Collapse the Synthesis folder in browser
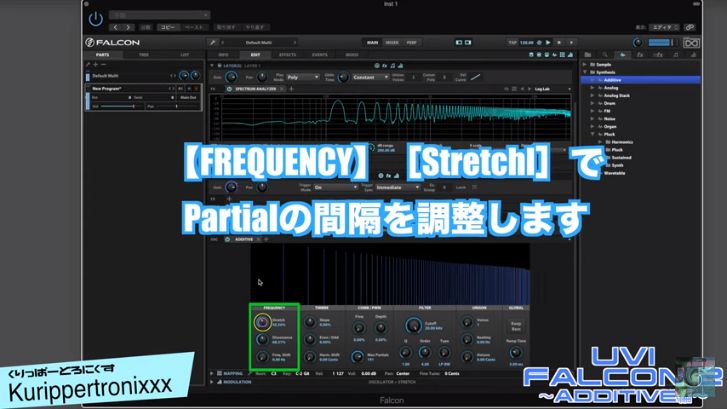Screen dimensions: 727x409 click(585, 72)
